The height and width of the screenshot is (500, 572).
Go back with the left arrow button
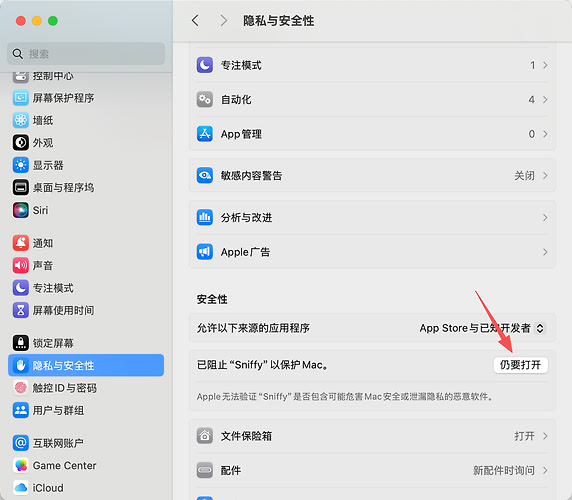coord(196,20)
